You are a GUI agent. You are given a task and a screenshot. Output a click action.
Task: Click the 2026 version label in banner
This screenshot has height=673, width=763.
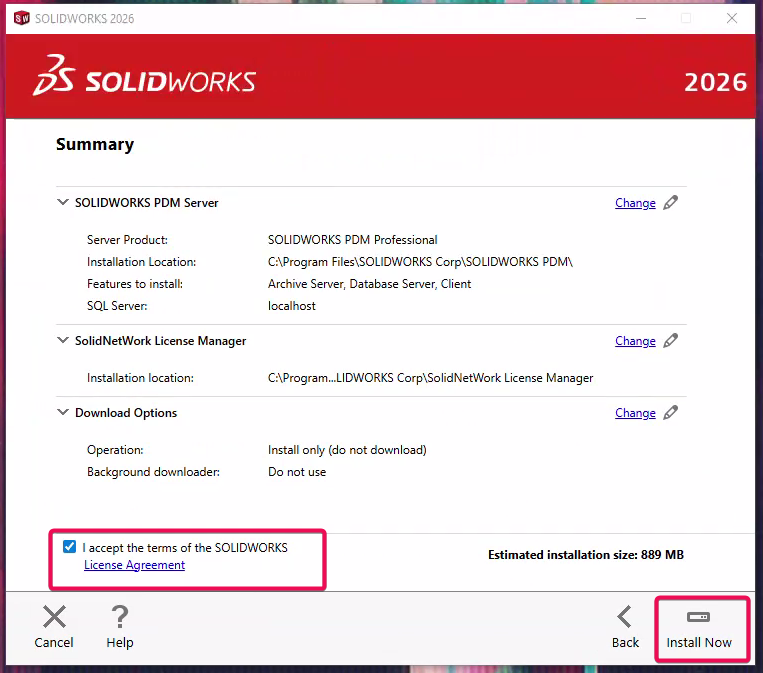tap(715, 82)
